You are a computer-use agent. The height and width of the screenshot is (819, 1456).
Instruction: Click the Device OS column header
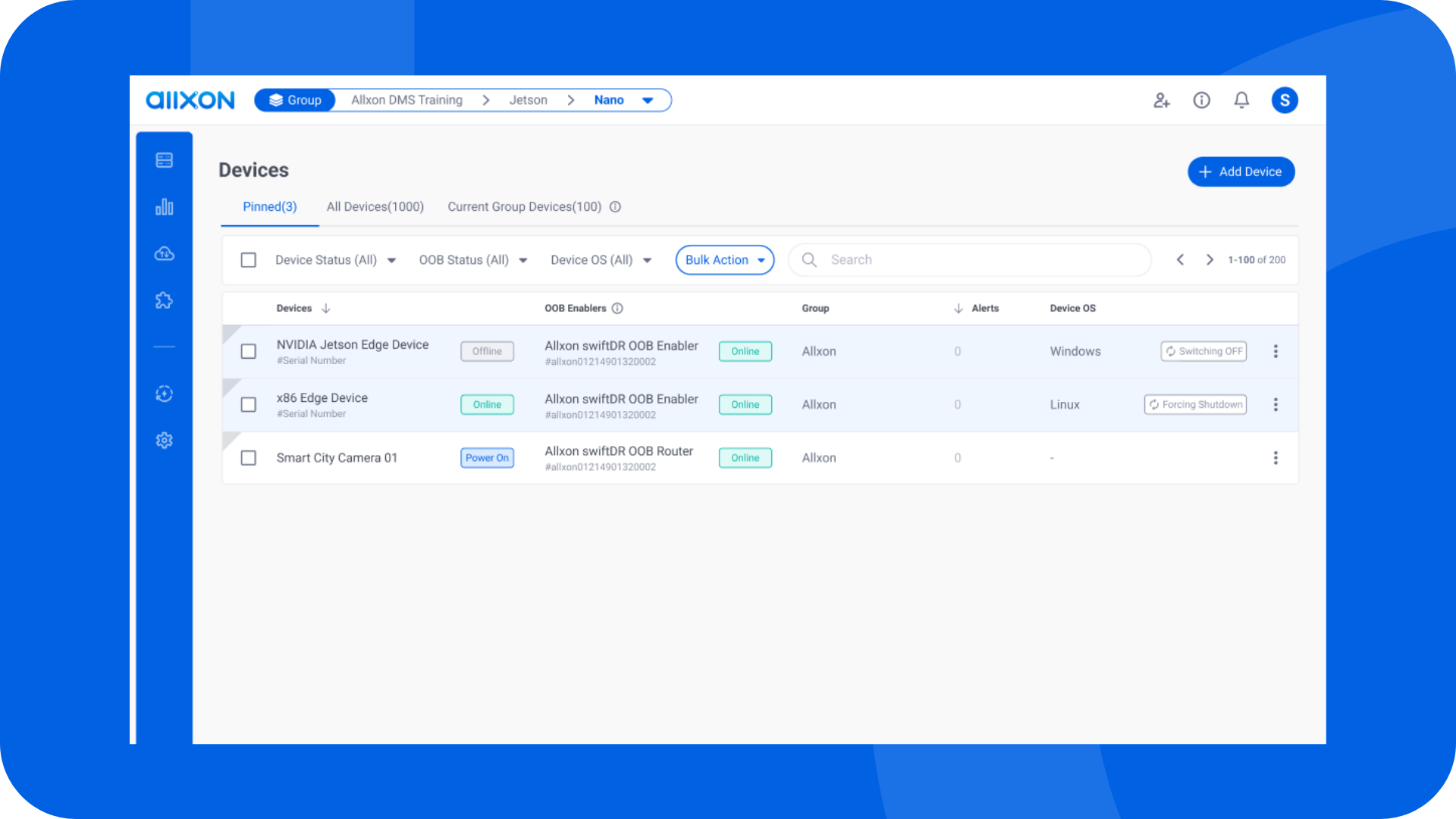pyautogui.click(x=1073, y=309)
